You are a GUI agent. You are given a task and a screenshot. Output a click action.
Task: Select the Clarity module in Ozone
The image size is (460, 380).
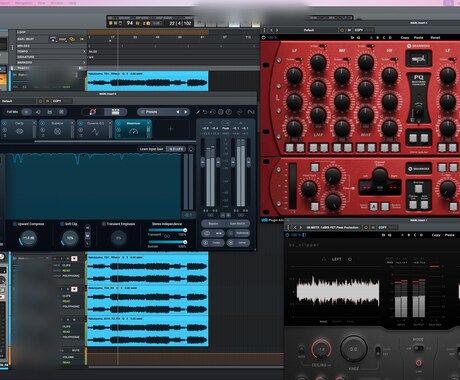[x=19, y=129]
